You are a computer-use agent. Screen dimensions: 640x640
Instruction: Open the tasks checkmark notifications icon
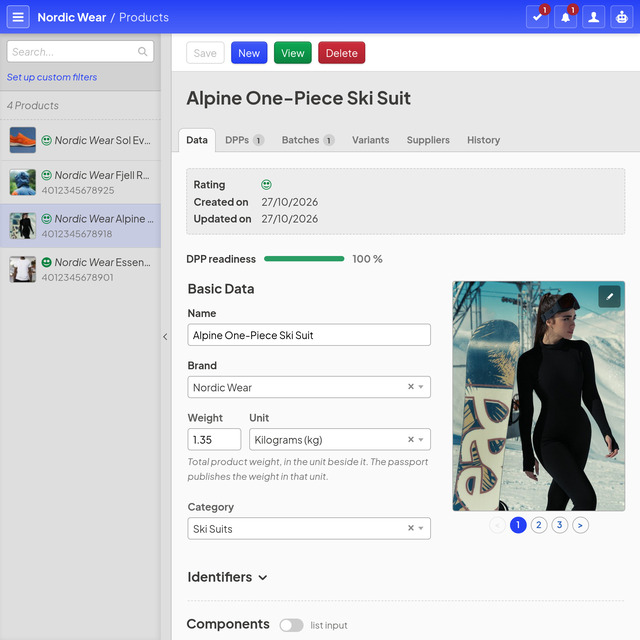(x=537, y=17)
